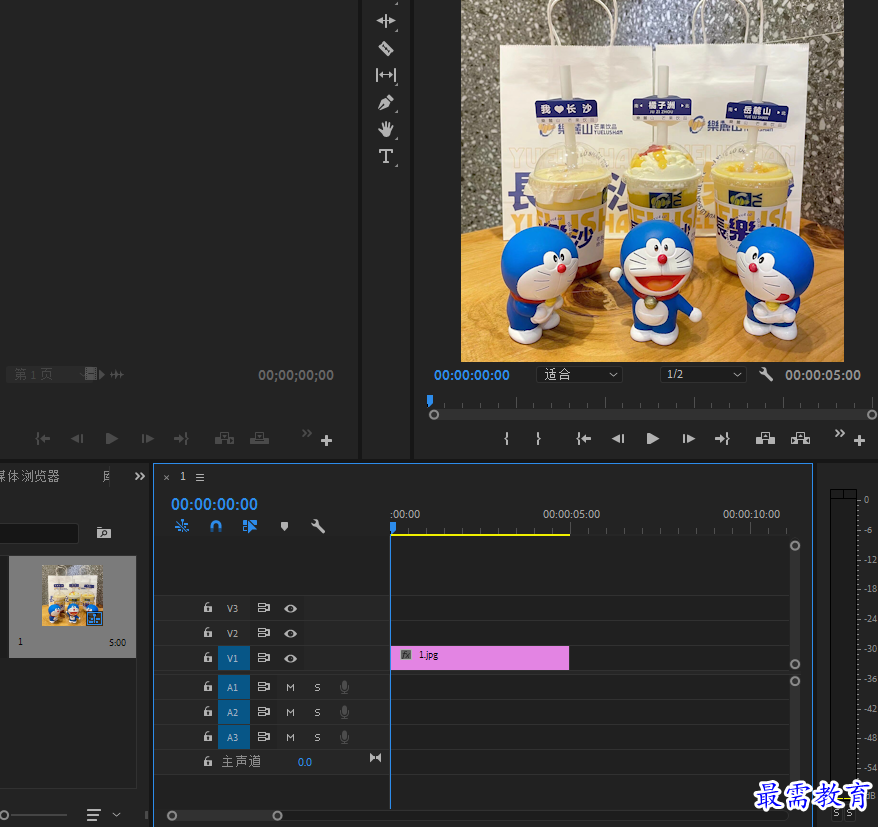
Task: Toggle track targeting for V1
Action: [x=233, y=658]
